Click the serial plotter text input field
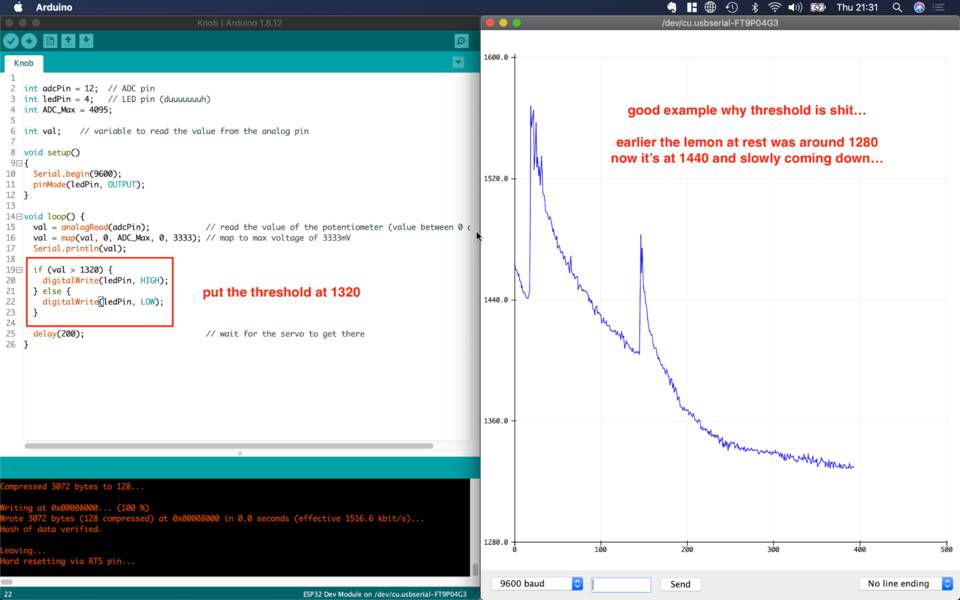 point(621,584)
